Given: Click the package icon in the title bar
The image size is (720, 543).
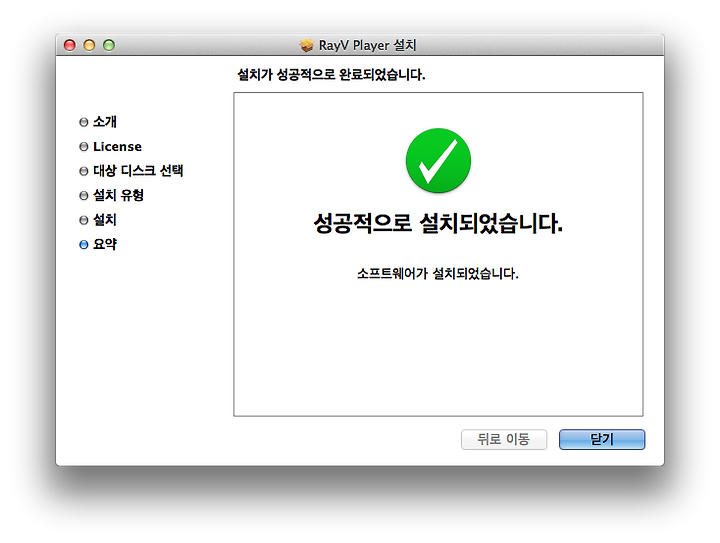Looking at the screenshot, I should coord(306,45).
